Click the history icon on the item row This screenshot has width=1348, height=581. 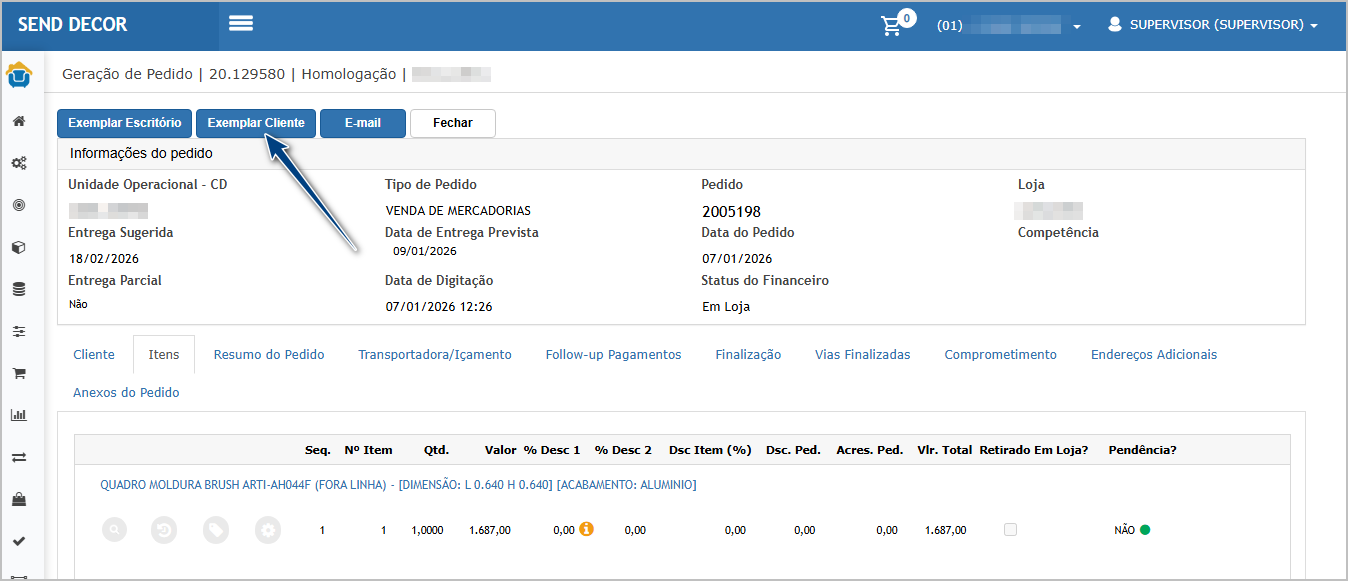(x=165, y=530)
